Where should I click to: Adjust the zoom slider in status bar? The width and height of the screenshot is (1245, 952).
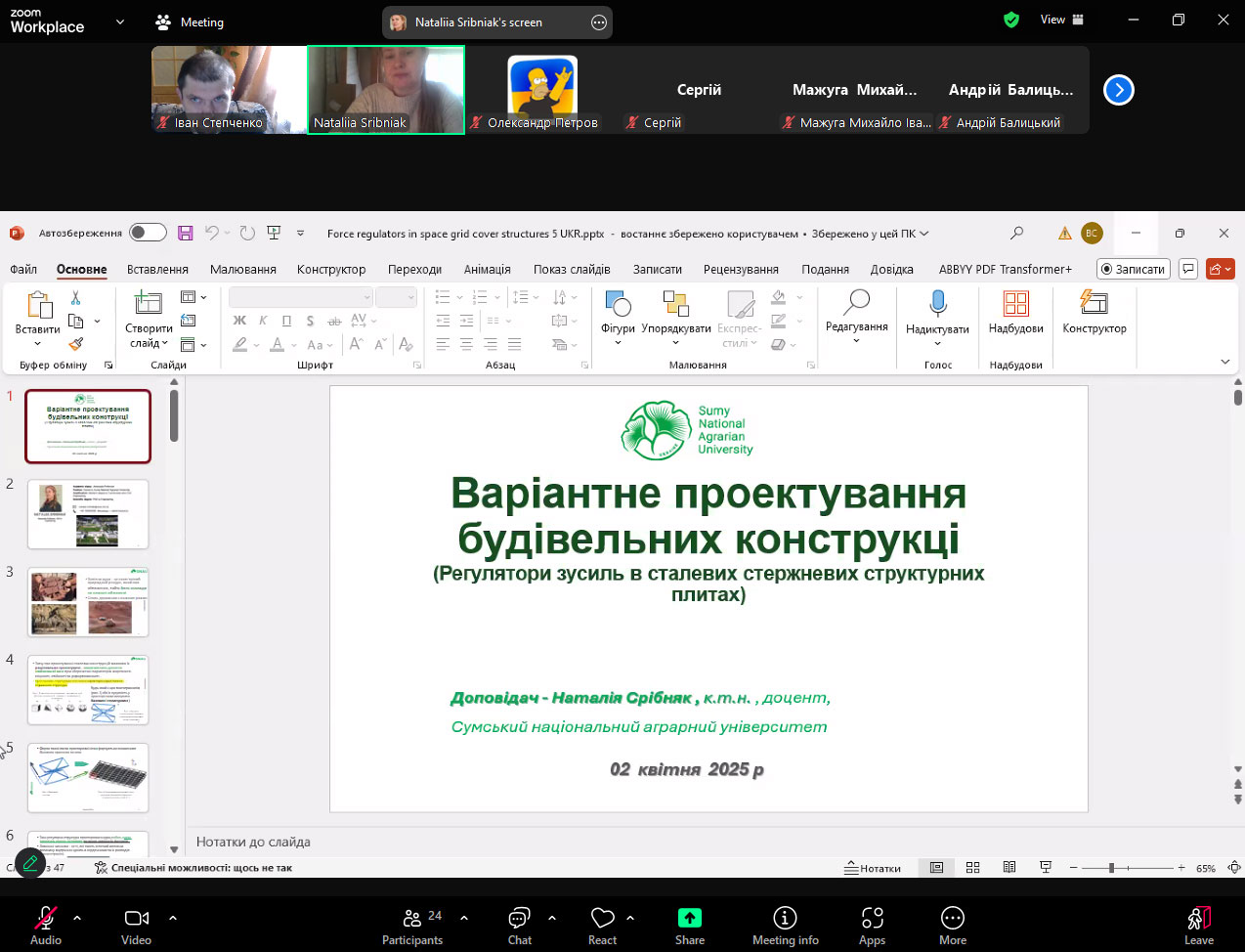pyautogui.click(x=1111, y=868)
